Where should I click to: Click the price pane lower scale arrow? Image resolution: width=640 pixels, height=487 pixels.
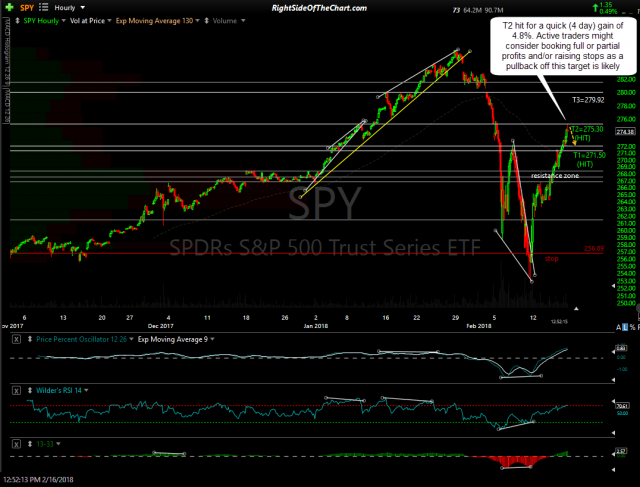click(x=613, y=286)
